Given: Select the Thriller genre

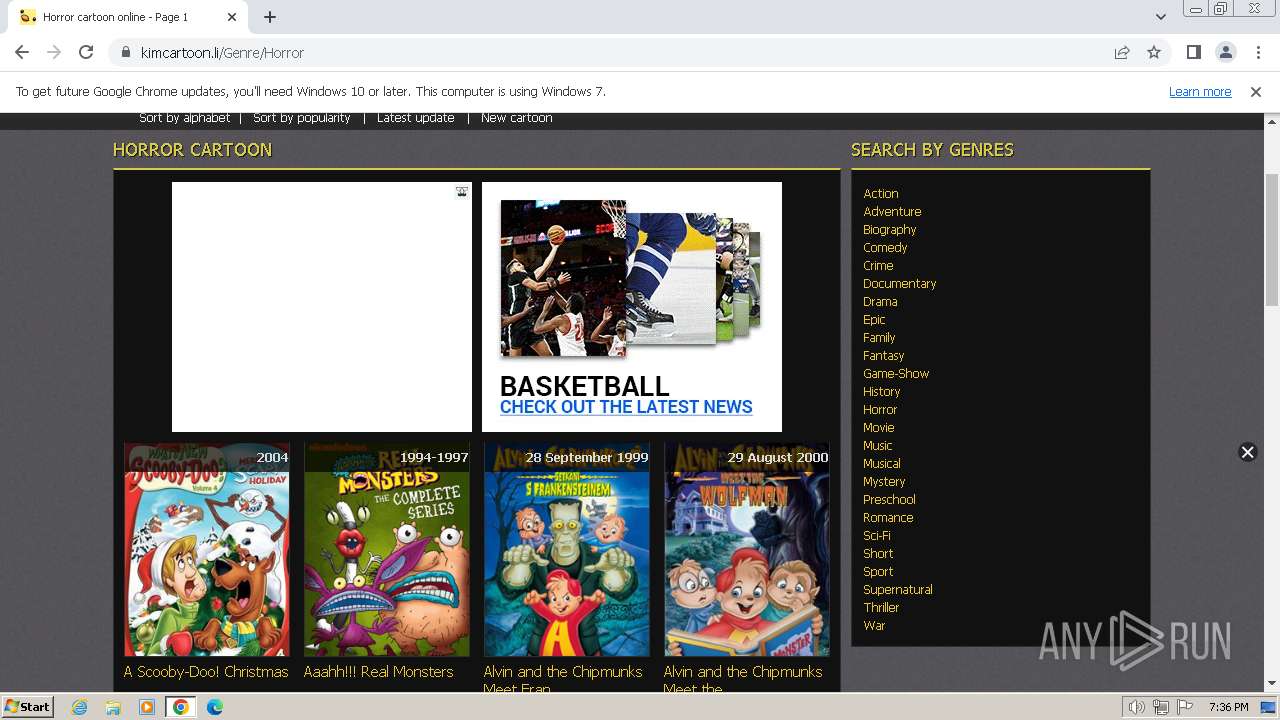Looking at the screenshot, I should click(881, 608).
